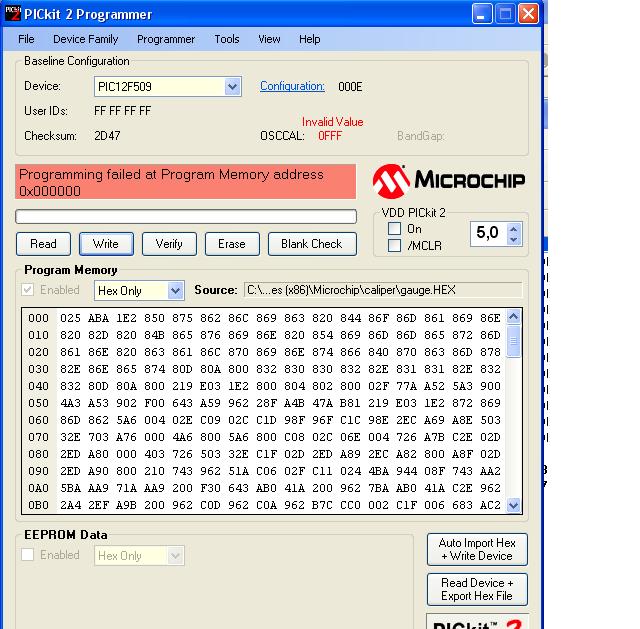
Task: Open the File menu
Action: coord(26,39)
